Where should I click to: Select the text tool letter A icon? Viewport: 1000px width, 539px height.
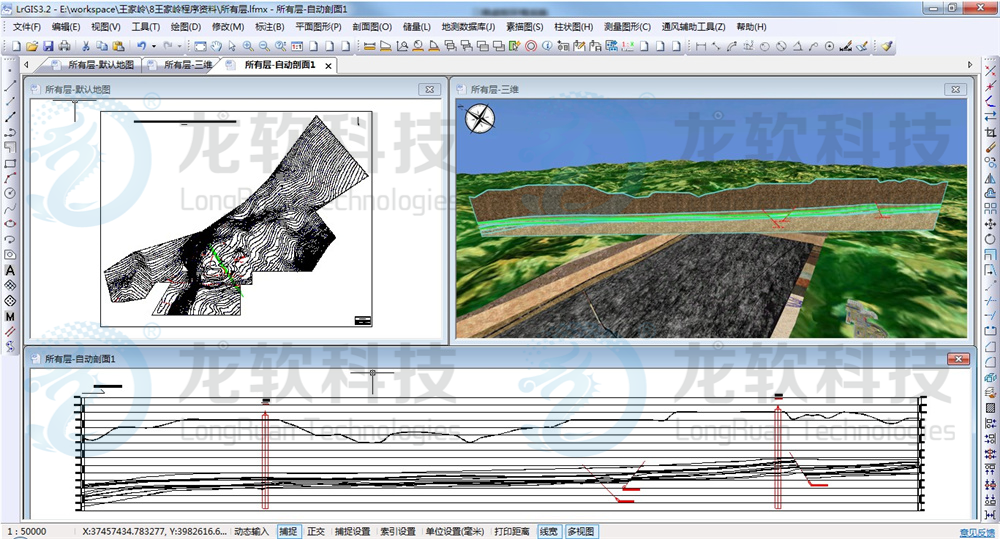click(10, 270)
